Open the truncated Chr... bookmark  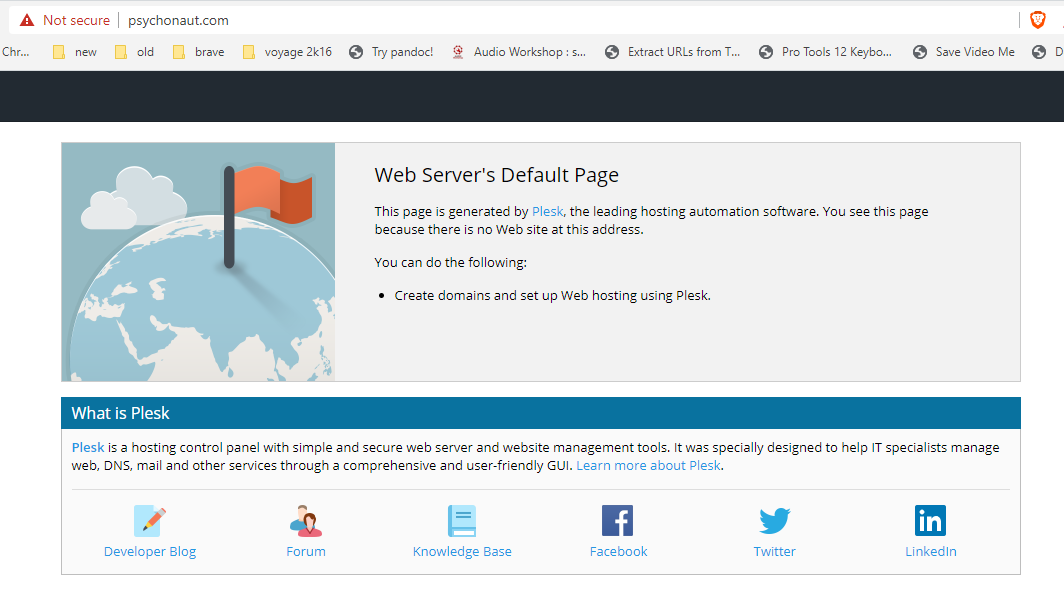pos(15,52)
